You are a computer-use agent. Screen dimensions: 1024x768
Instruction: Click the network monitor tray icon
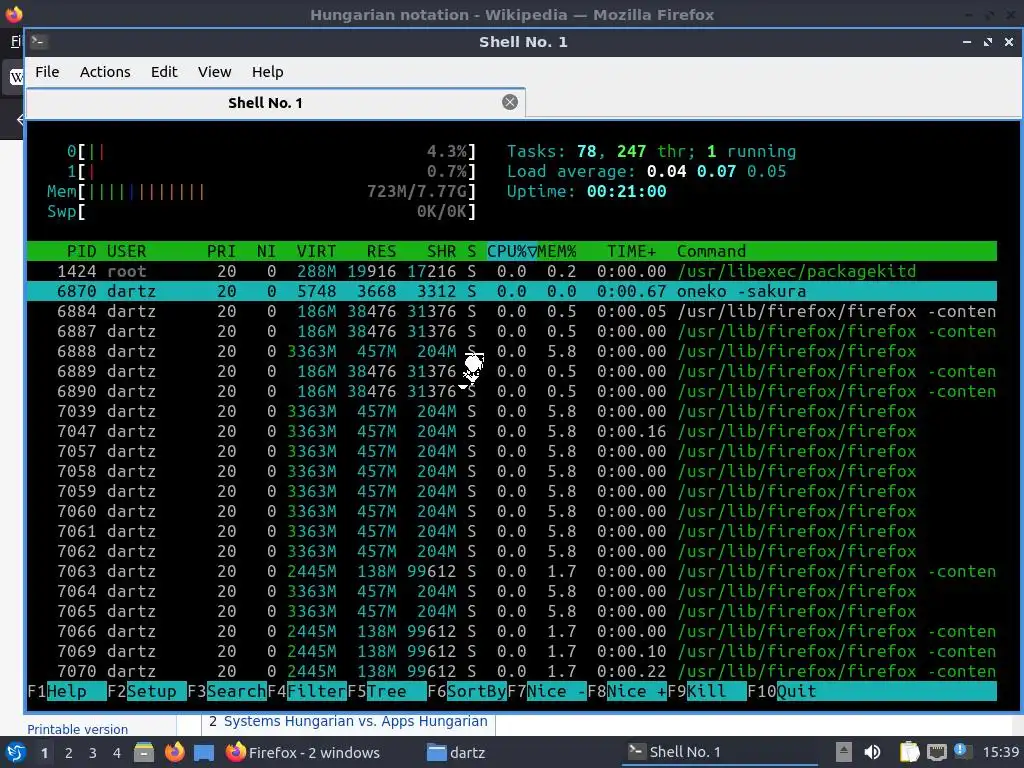click(936, 752)
